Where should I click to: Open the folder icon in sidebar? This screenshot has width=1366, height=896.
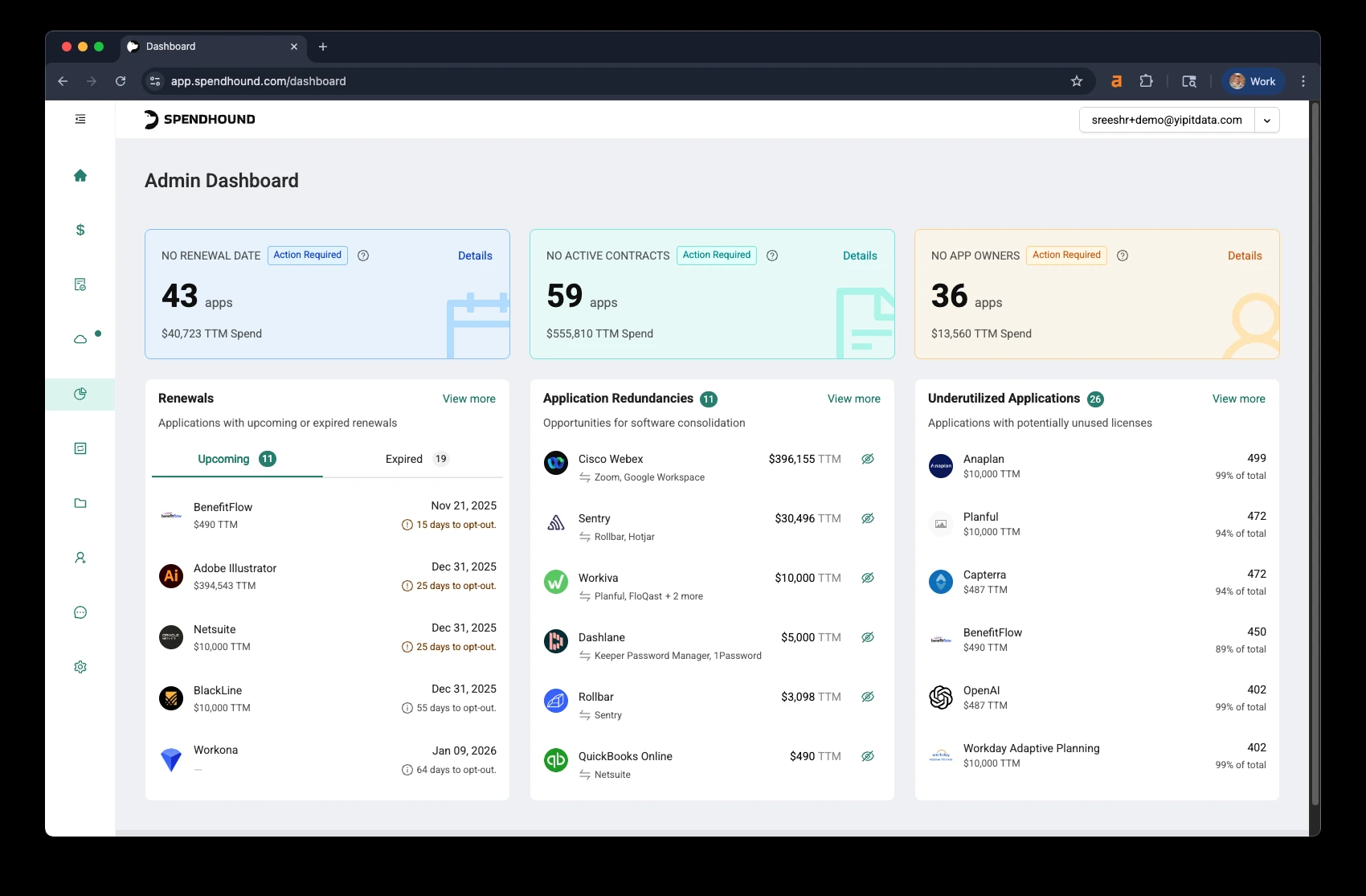[x=80, y=503]
